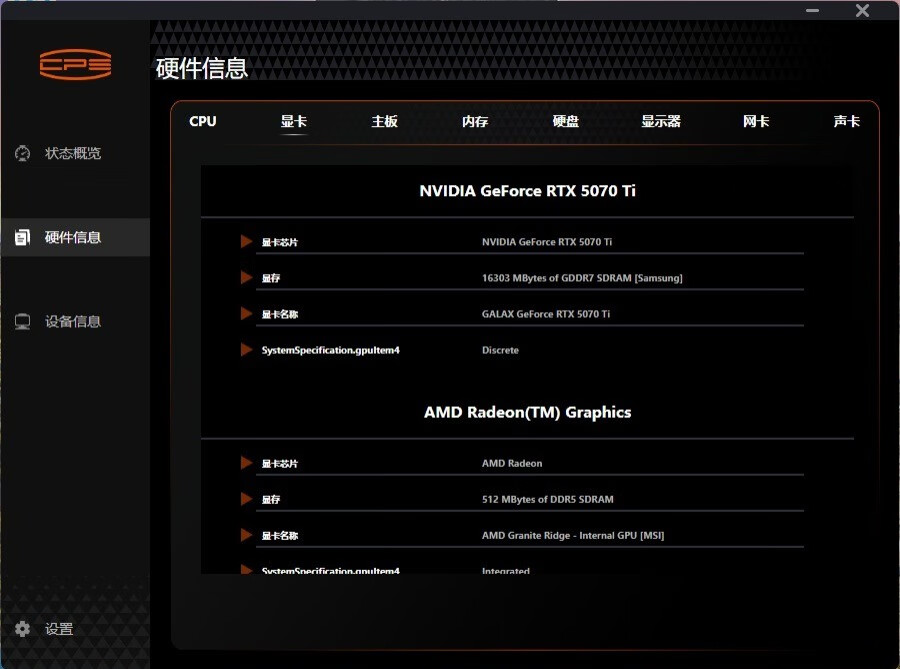Open 设置 at the sidebar bottom
The height and width of the screenshot is (669, 900).
(x=59, y=629)
